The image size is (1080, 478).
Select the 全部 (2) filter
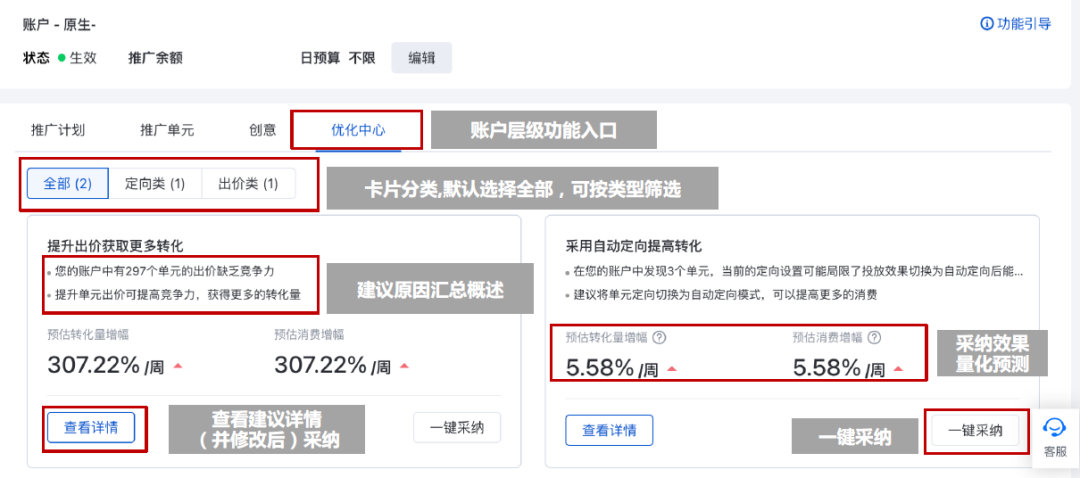click(68, 184)
